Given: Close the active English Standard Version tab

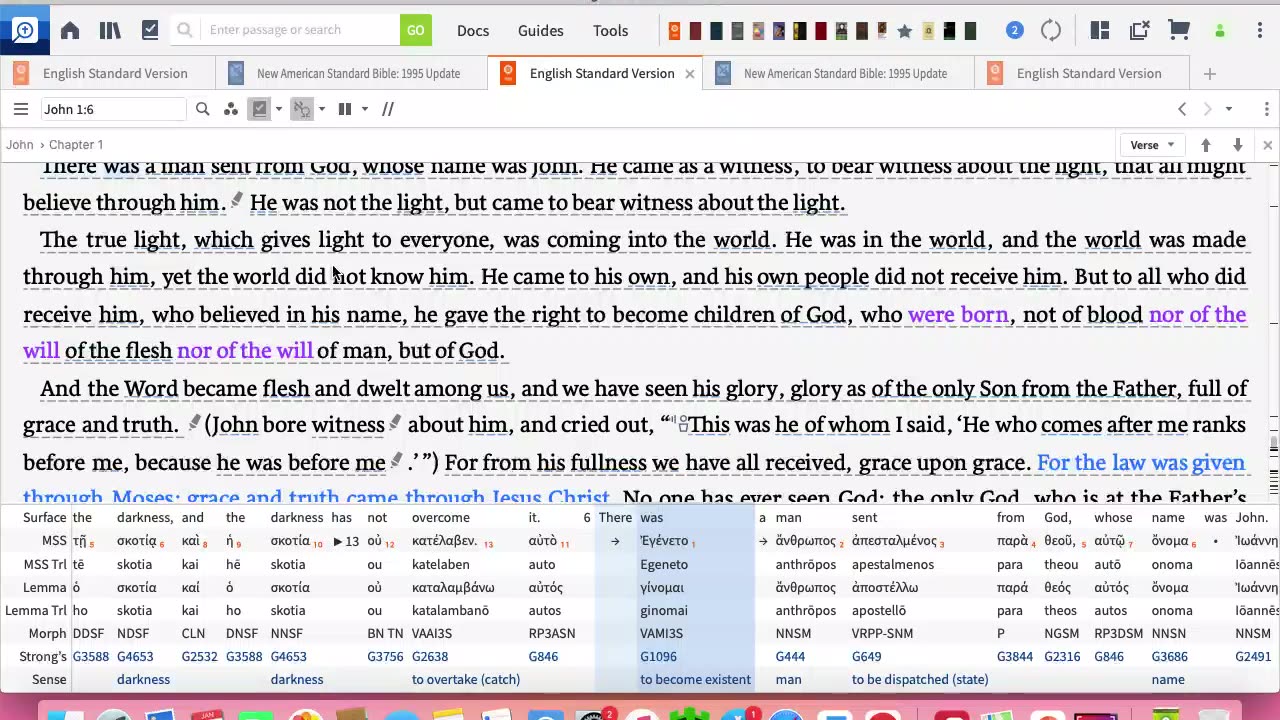Looking at the screenshot, I should tap(689, 73).
